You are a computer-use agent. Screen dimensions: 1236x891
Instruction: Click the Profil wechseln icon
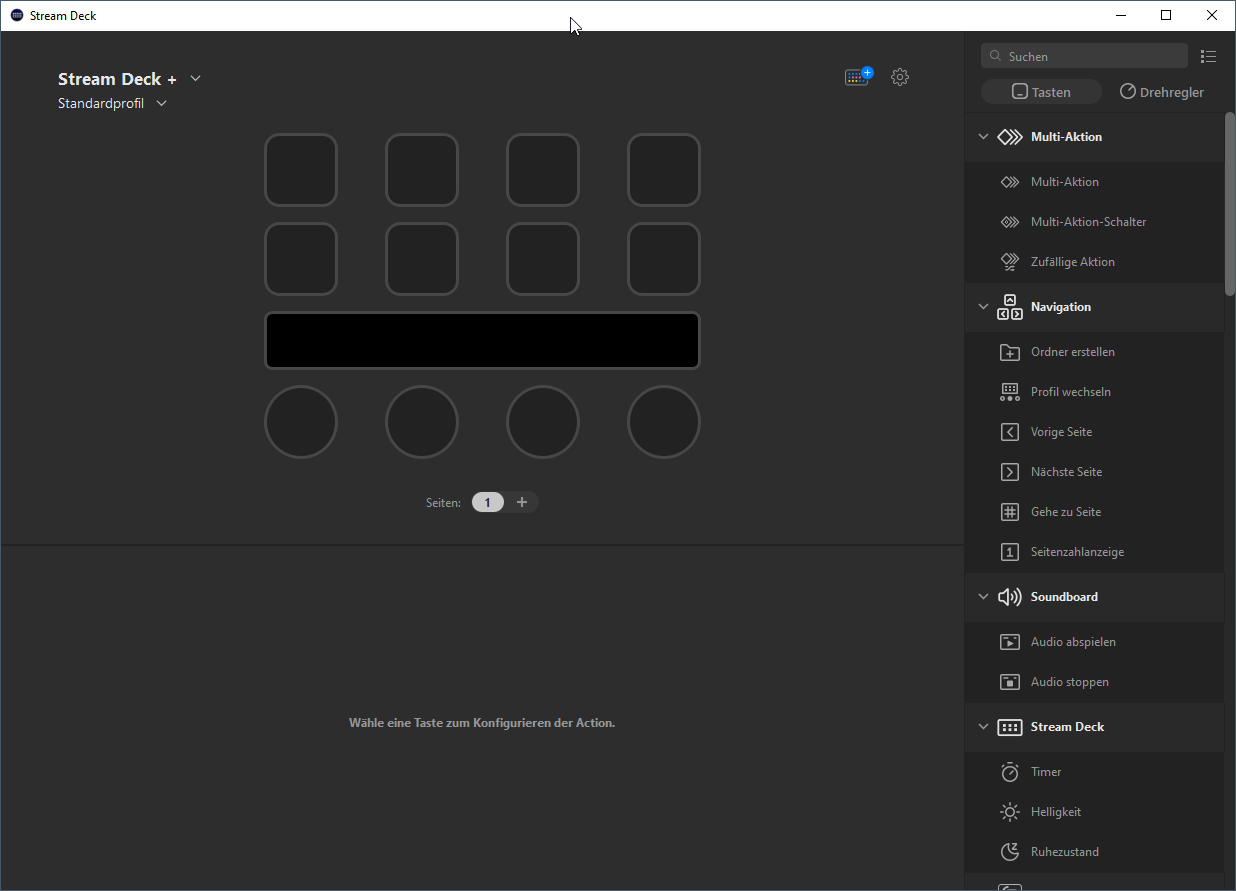coord(1010,392)
